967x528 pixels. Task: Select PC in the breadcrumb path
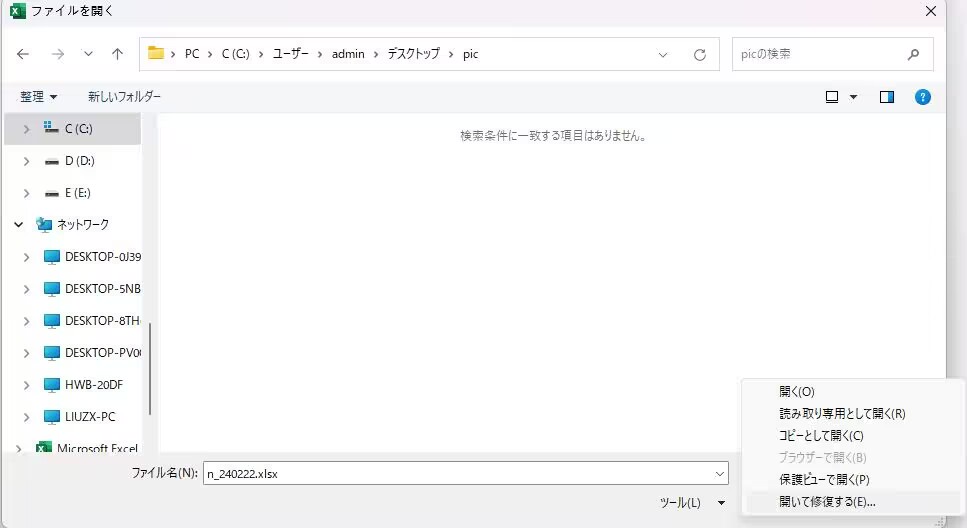[x=192, y=54]
